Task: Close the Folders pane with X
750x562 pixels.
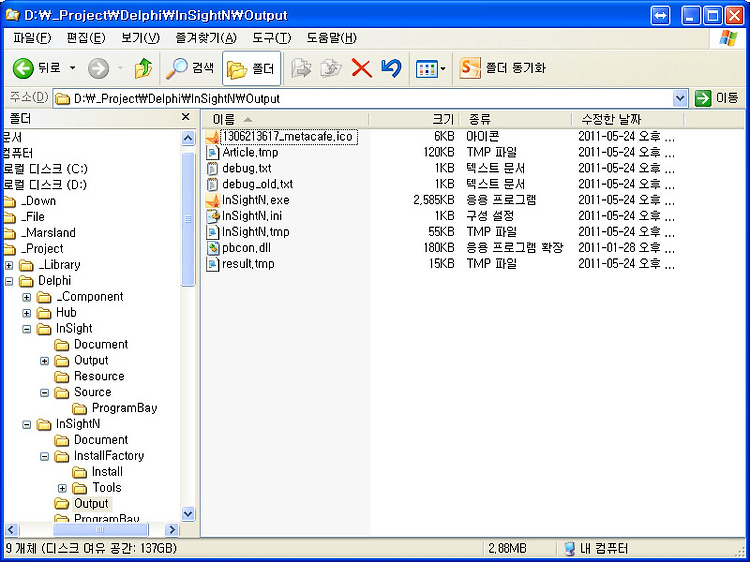Action: pyautogui.click(x=186, y=117)
